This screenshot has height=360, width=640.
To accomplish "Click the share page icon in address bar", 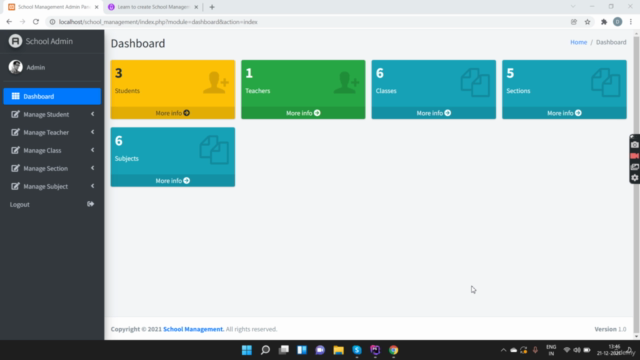I will (574, 22).
